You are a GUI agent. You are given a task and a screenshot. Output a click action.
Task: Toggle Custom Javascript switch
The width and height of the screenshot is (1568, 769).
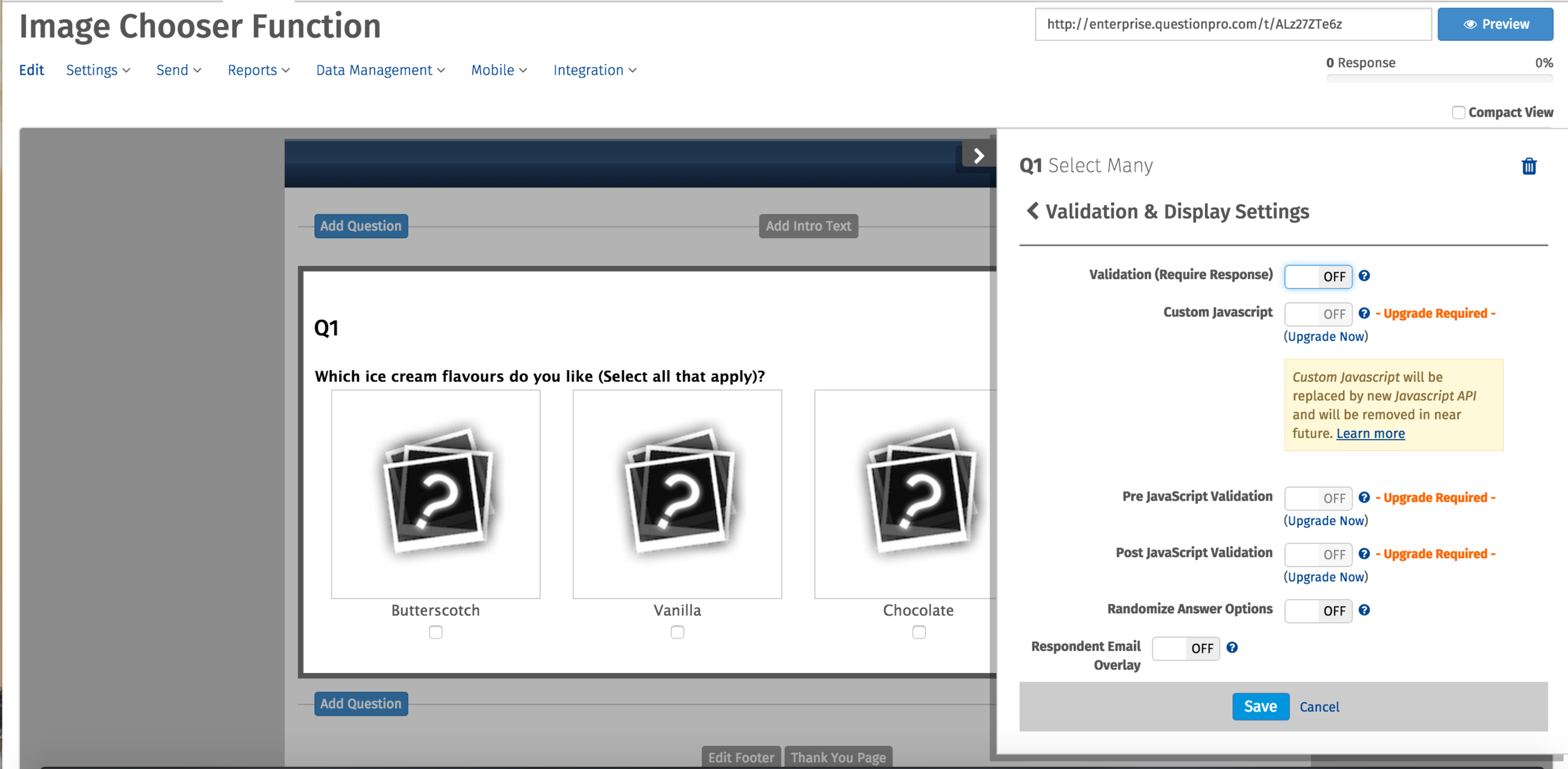coord(1318,314)
